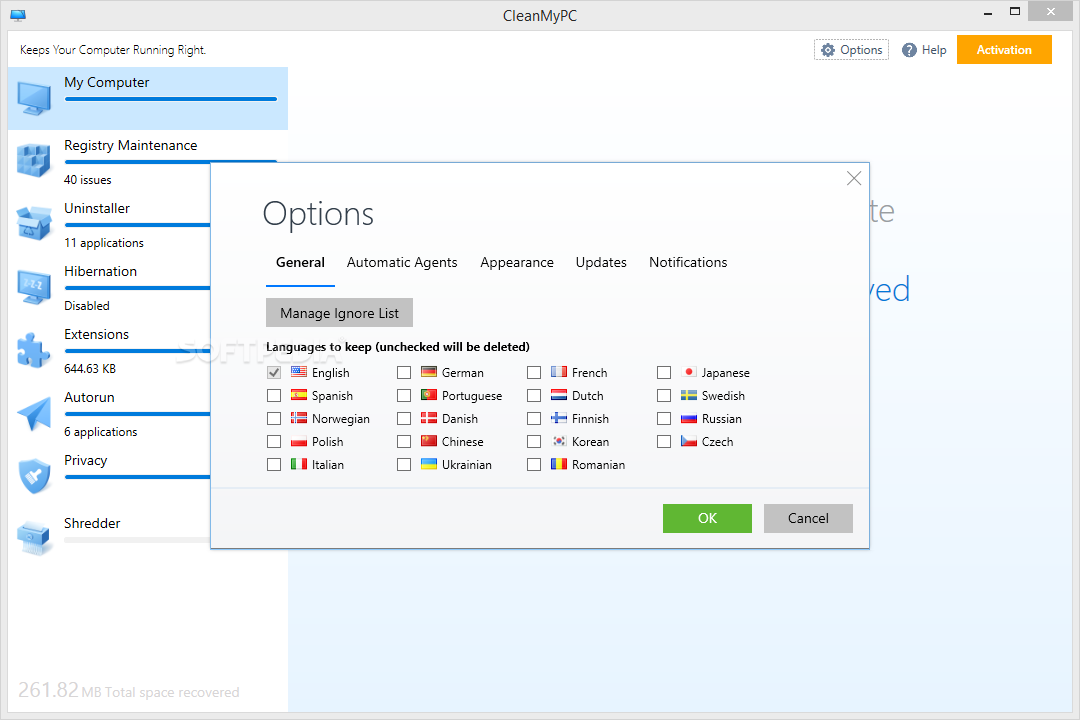The image size is (1080, 720).
Task: Check the Norwegian language checkbox
Action: point(274,419)
